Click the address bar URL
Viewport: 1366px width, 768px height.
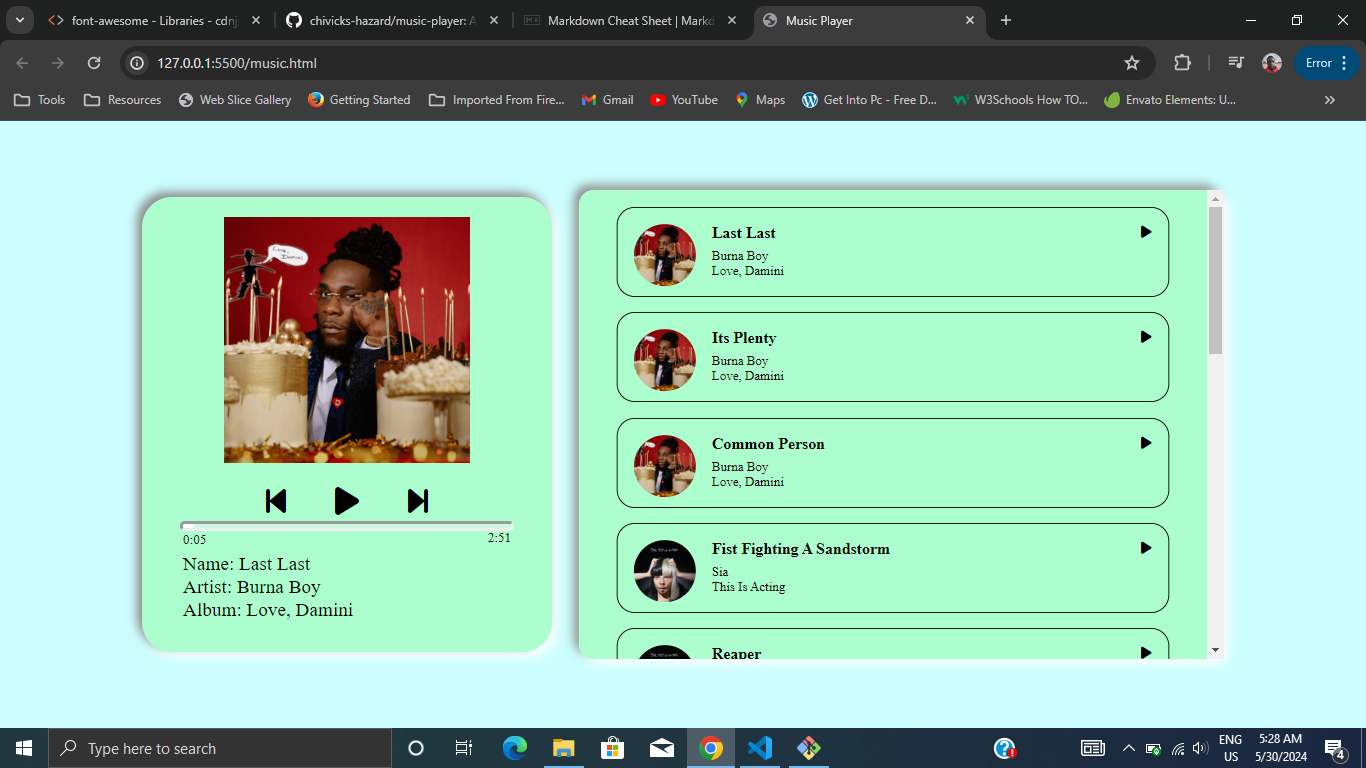pyautogui.click(x=237, y=63)
